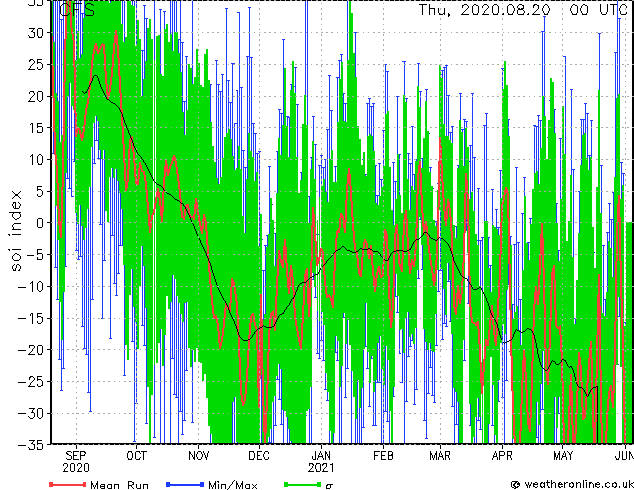Click the 'DEC' x-axis label
This screenshot has height=490, width=634.
259,456
